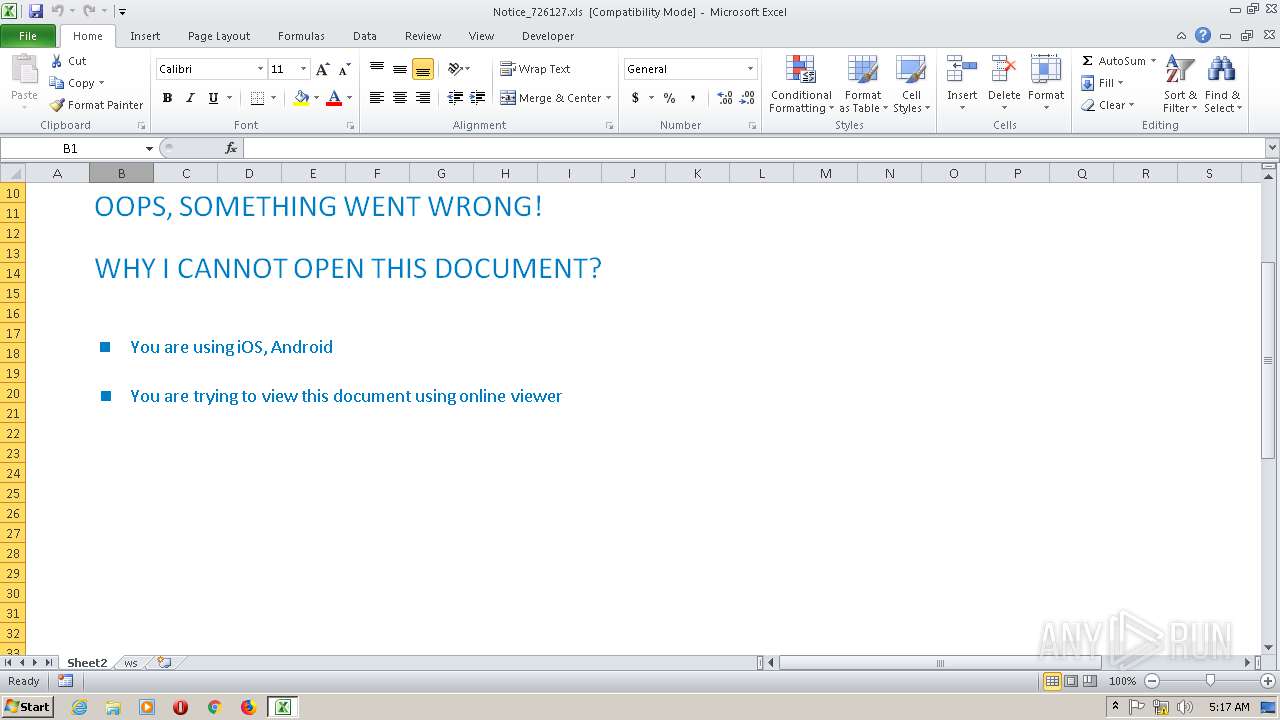
Task: Click the Delete cells icon
Action: pos(1004,70)
